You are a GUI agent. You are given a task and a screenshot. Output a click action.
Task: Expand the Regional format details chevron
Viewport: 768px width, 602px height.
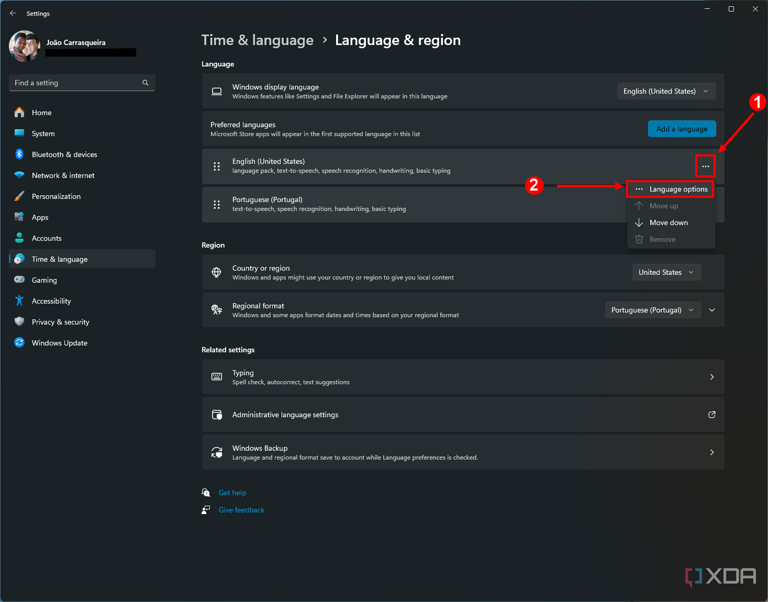[x=712, y=310]
